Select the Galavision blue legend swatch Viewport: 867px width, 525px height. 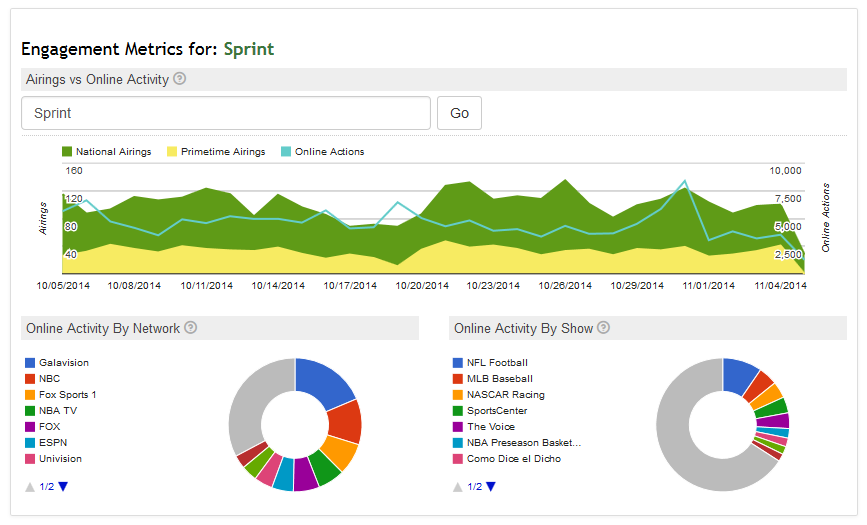[x=30, y=363]
